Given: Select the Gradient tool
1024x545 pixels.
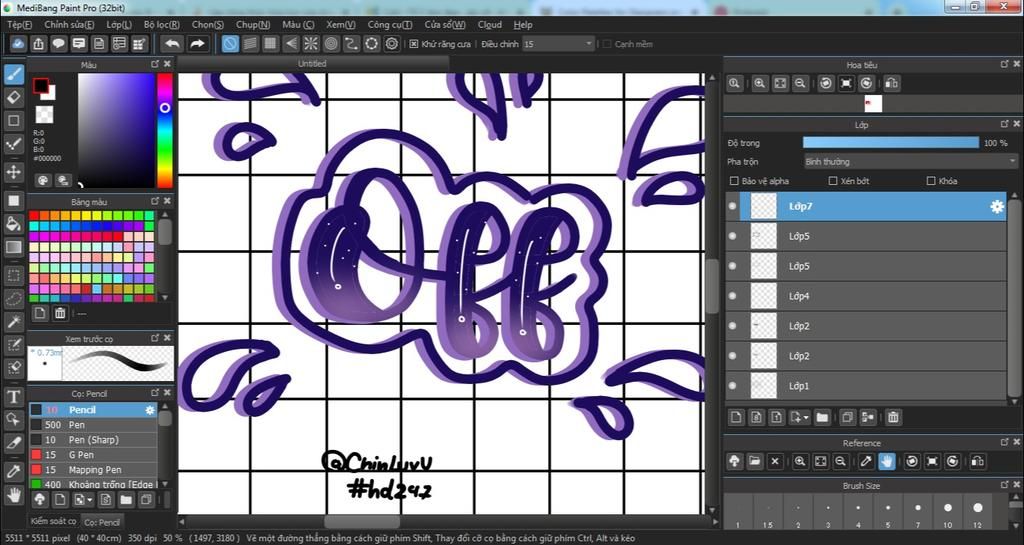Looking at the screenshot, I should coord(14,247).
